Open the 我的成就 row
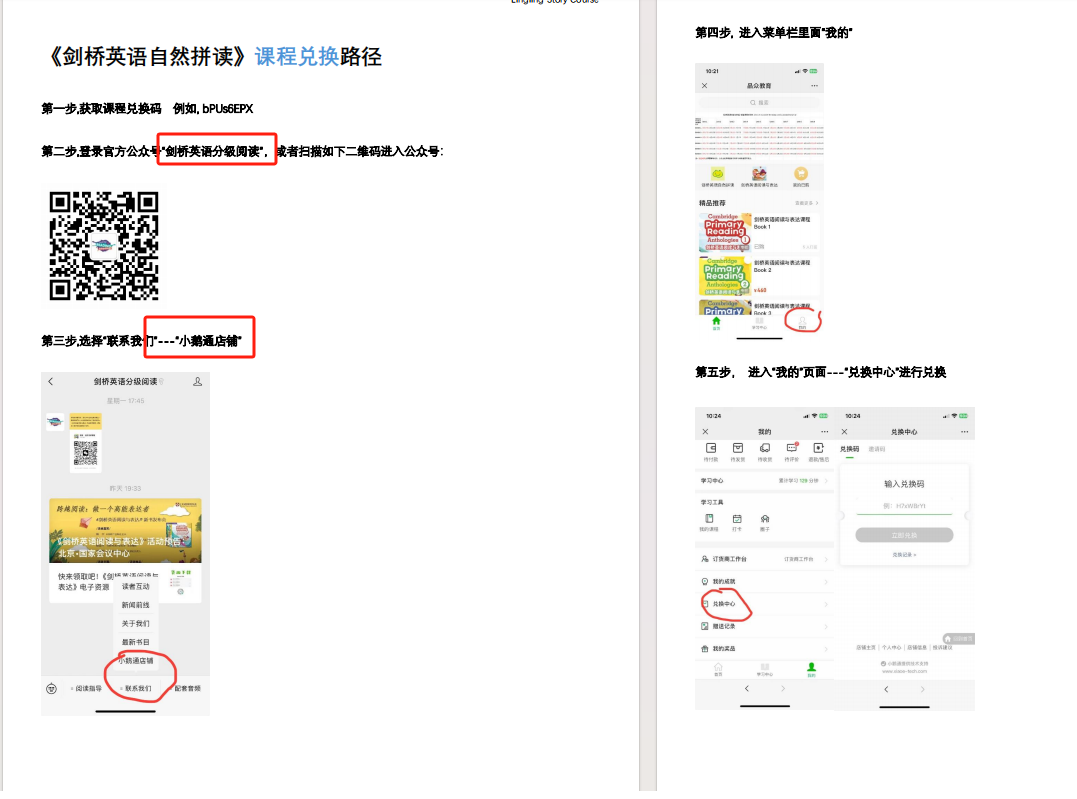Image resolution: width=1077 pixels, height=799 pixels. (764, 582)
